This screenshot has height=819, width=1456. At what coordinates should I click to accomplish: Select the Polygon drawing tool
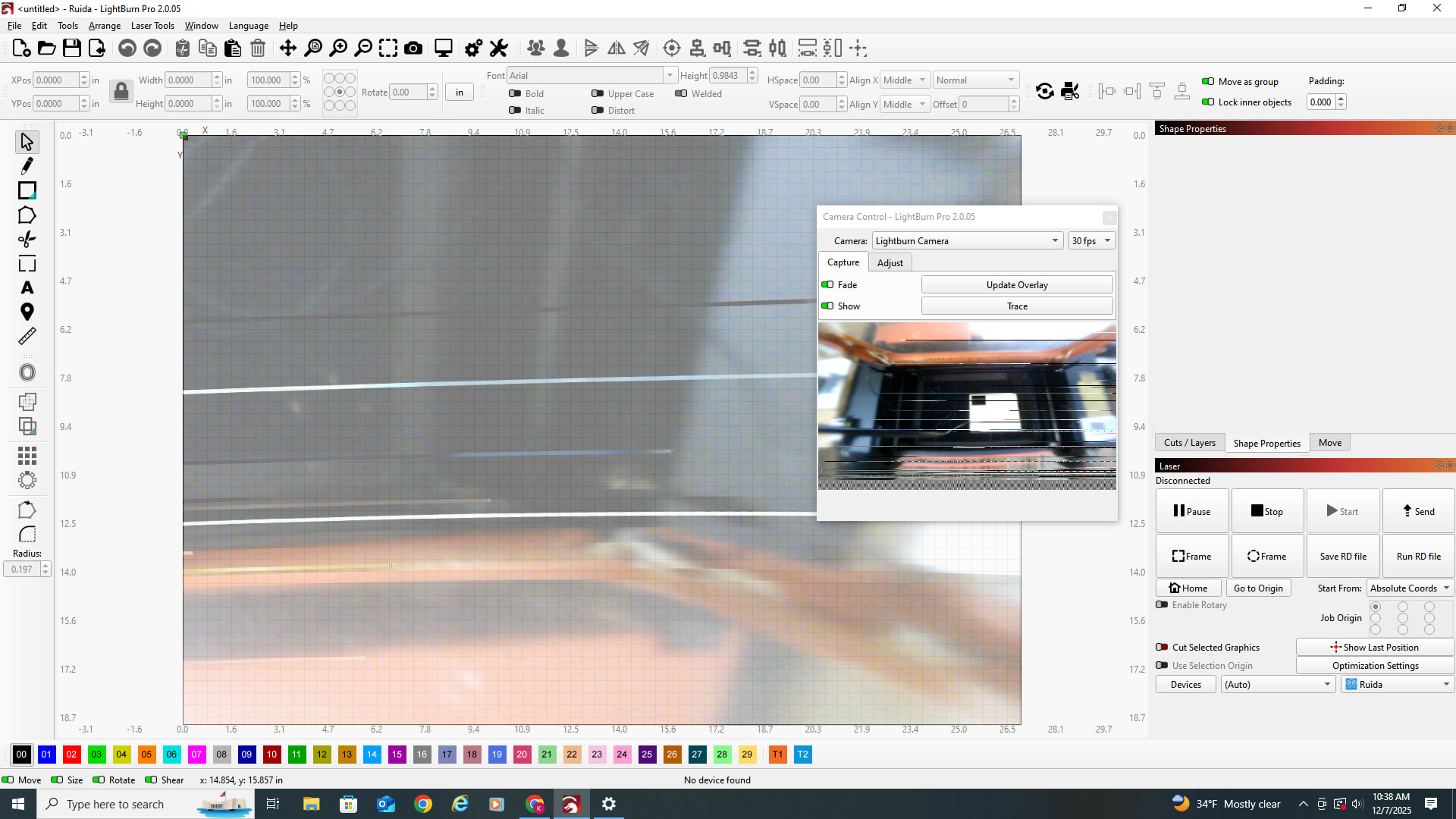coord(27,215)
